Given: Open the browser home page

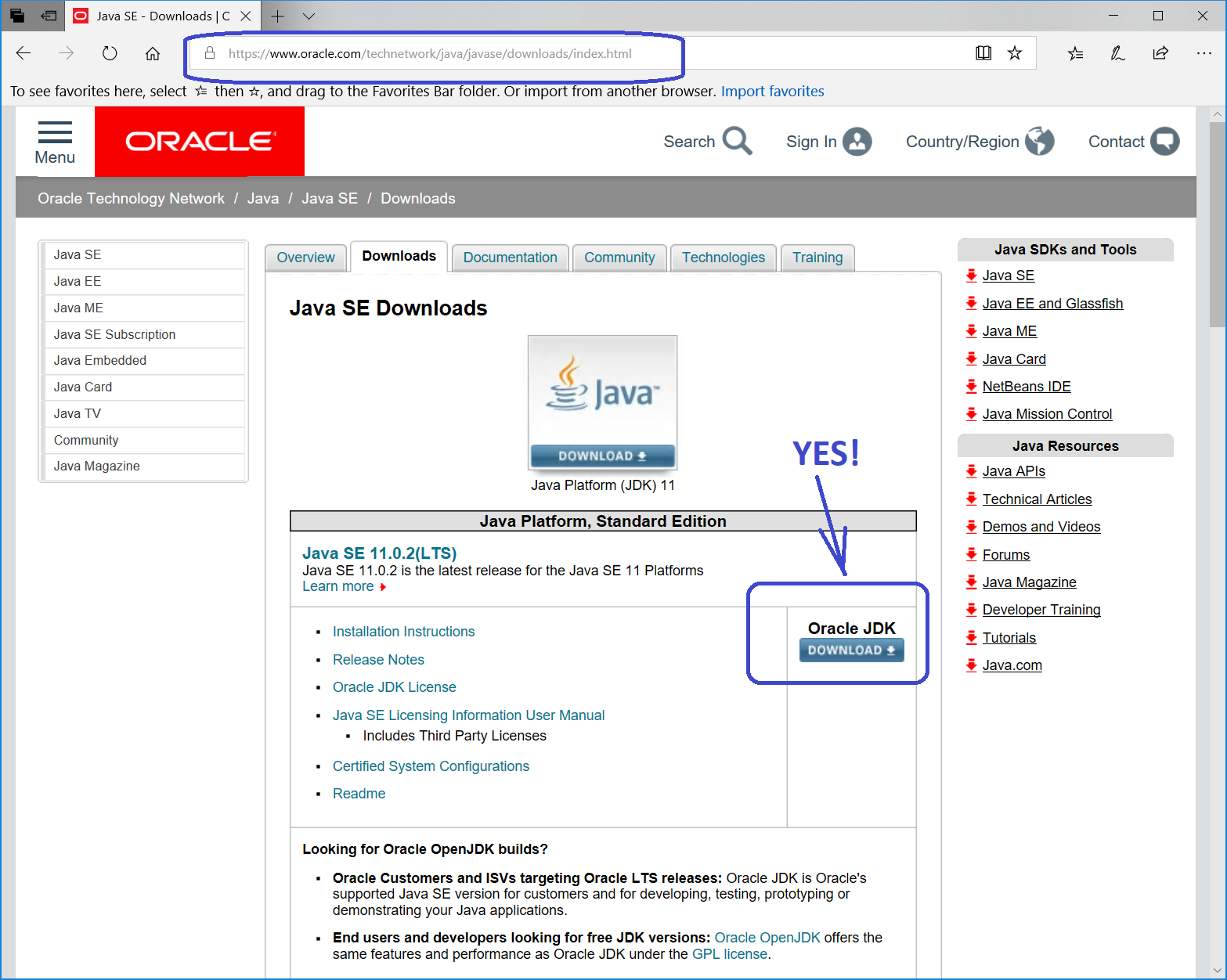Looking at the screenshot, I should [x=153, y=53].
